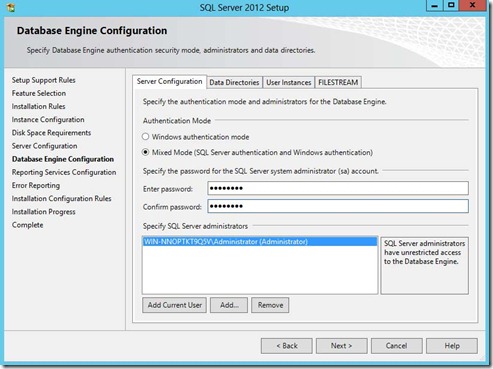This screenshot has height=369, width=493.
Task: Click Installation Progress step in sidebar
Action: point(43,212)
